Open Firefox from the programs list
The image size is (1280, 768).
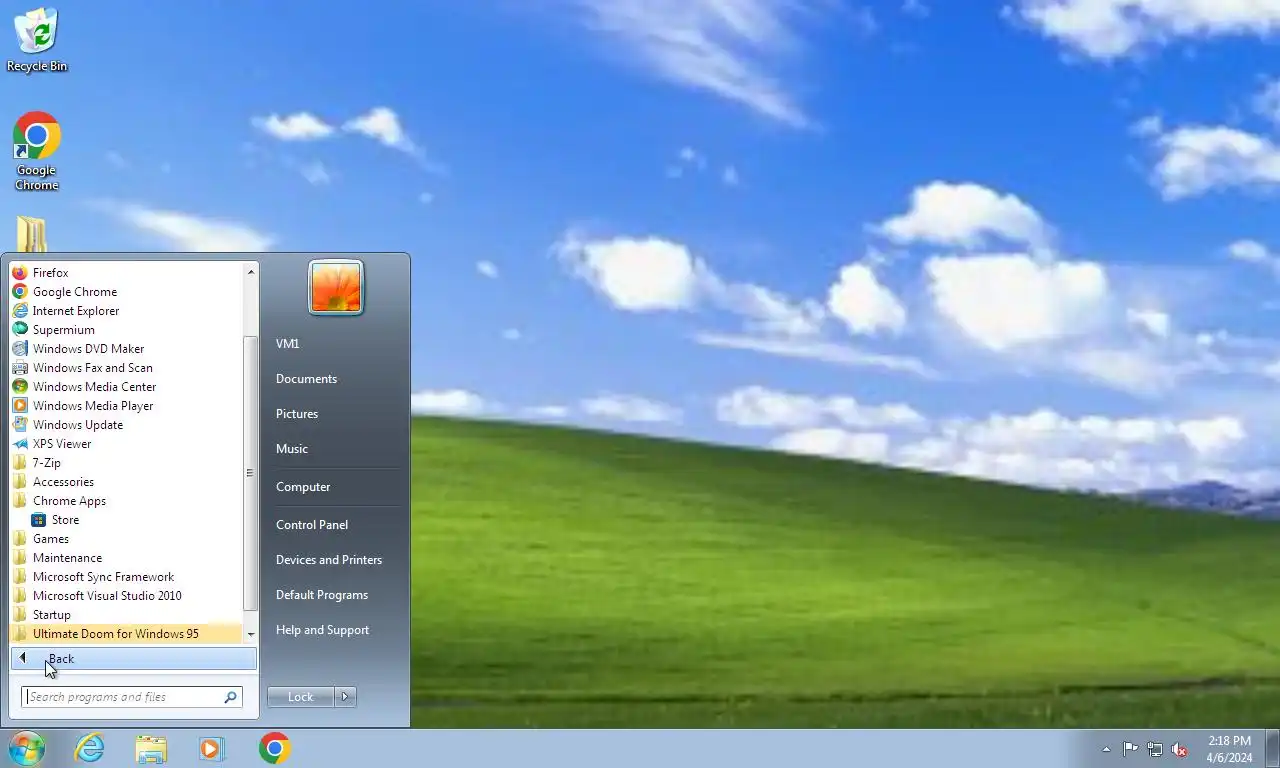point(126,272)
